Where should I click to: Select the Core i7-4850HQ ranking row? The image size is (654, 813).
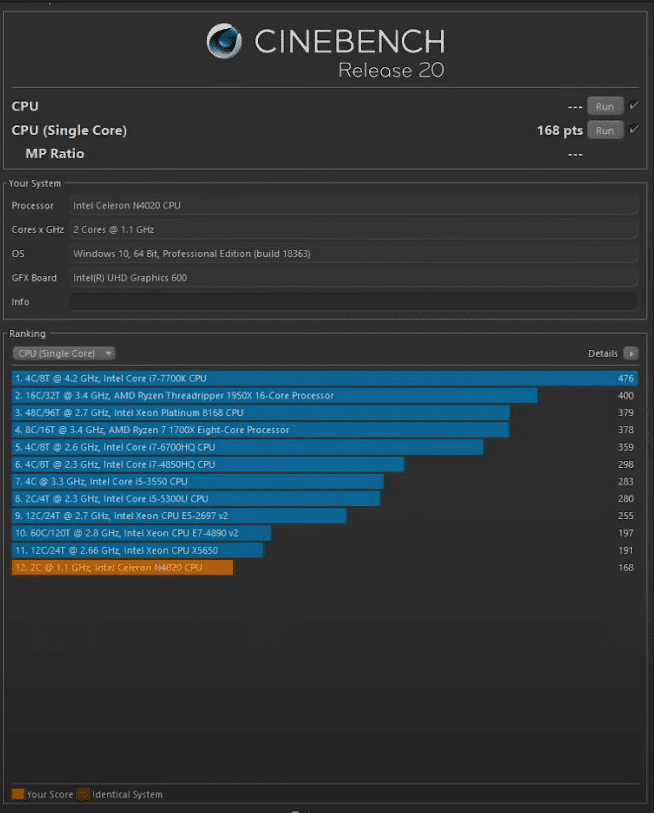coord(325,465)
